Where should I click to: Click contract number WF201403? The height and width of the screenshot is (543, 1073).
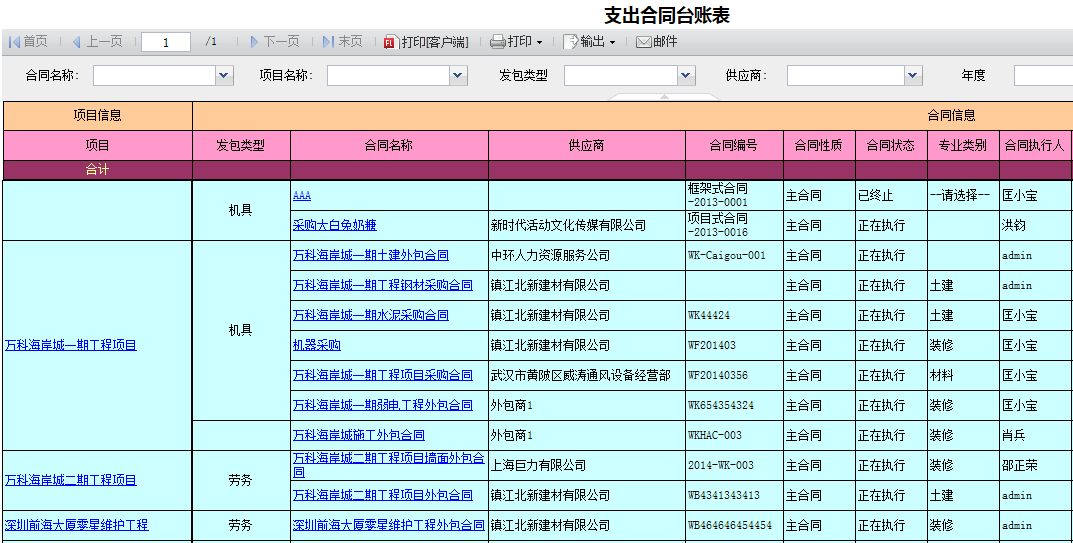tap(712, 345)
